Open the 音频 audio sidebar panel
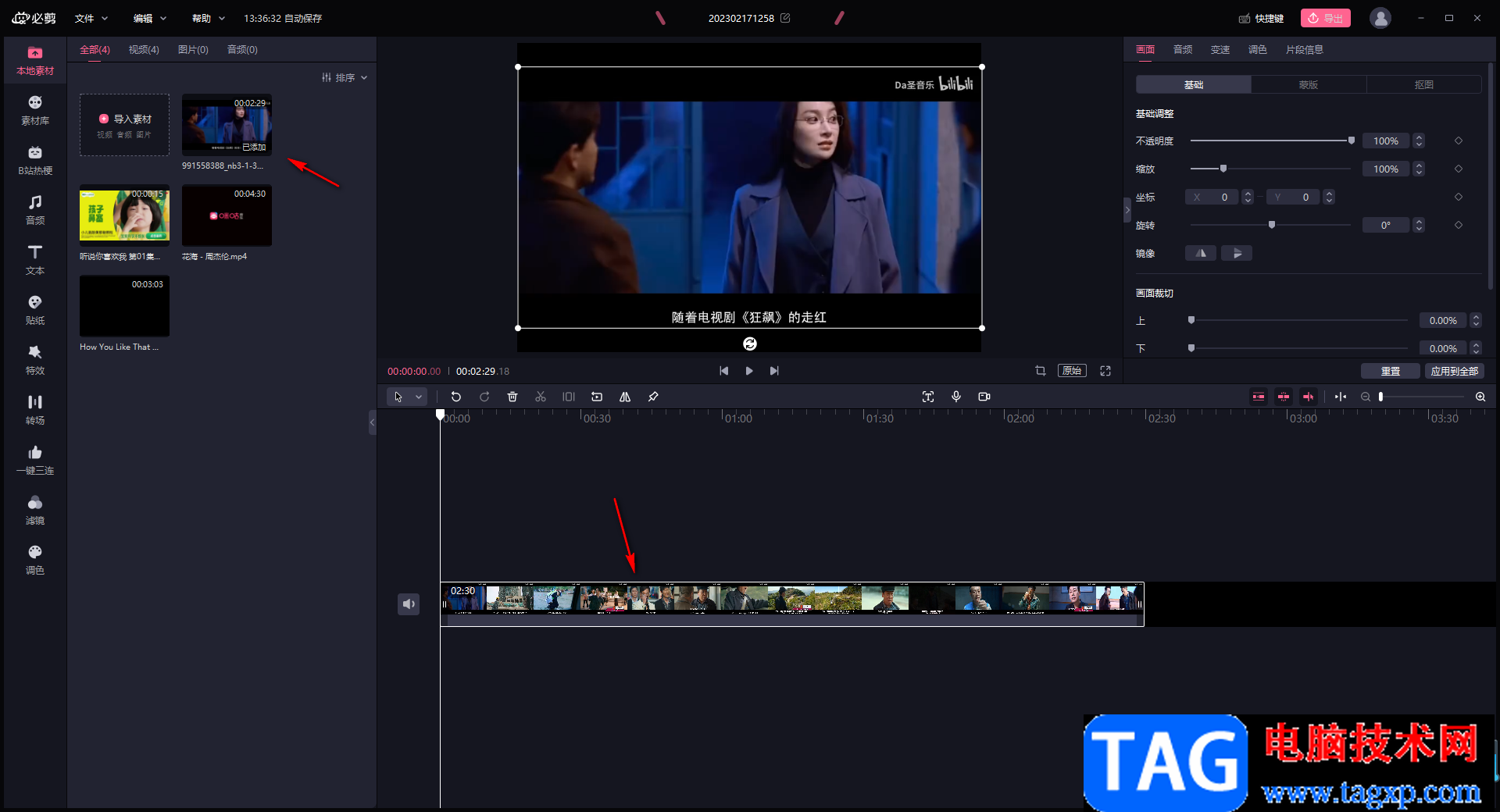Viewport: 1500px width, 812px height. [x=35, y=211]
